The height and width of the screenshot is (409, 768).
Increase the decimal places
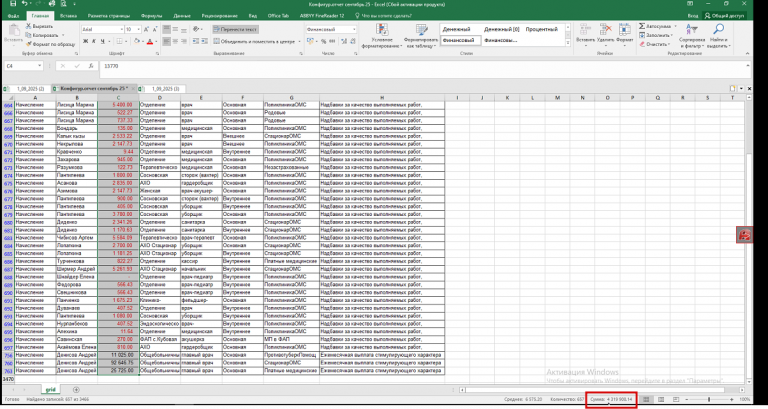point(343,42)
